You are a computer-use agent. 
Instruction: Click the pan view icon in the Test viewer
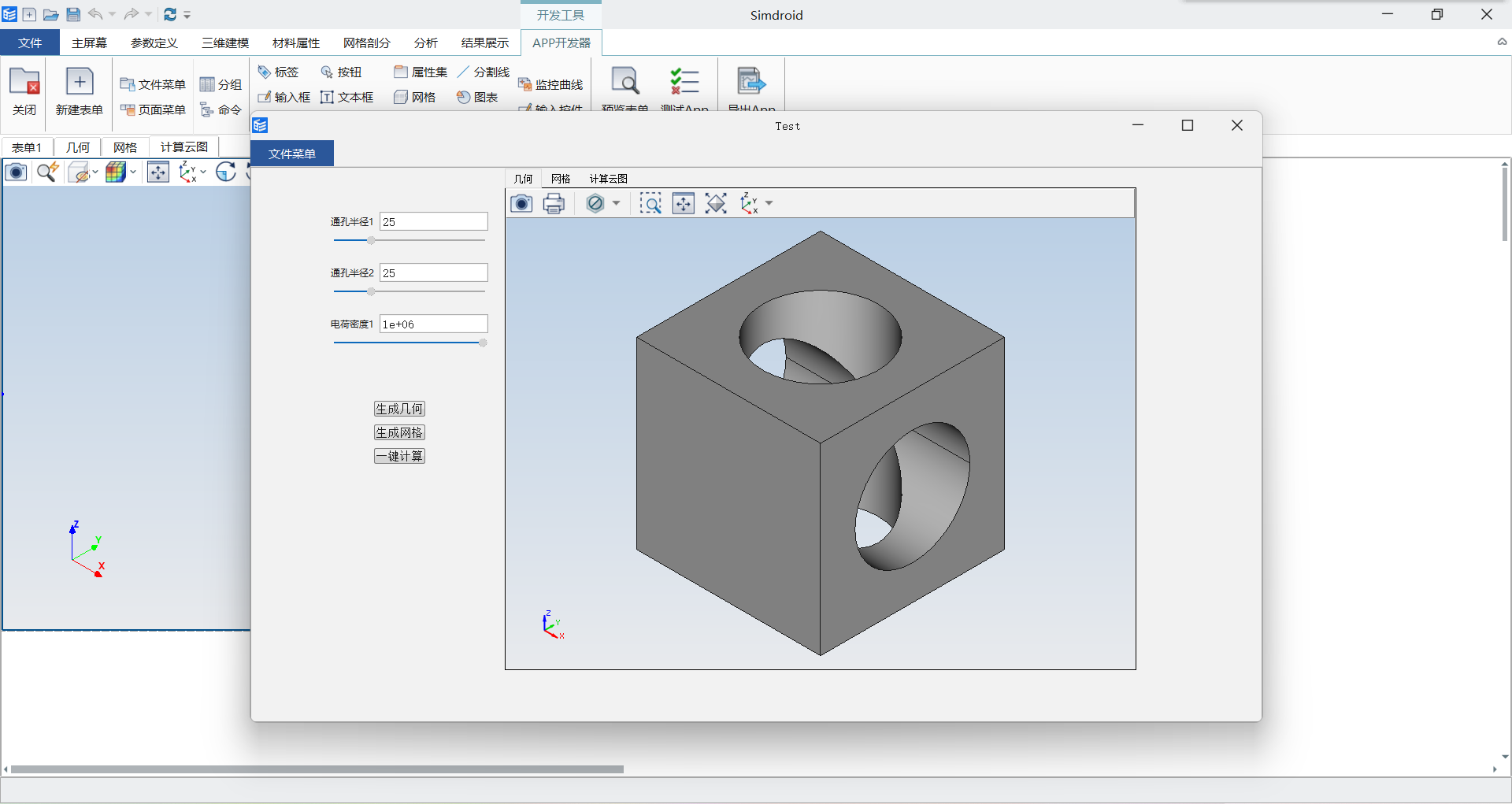[x=684, y=204]
